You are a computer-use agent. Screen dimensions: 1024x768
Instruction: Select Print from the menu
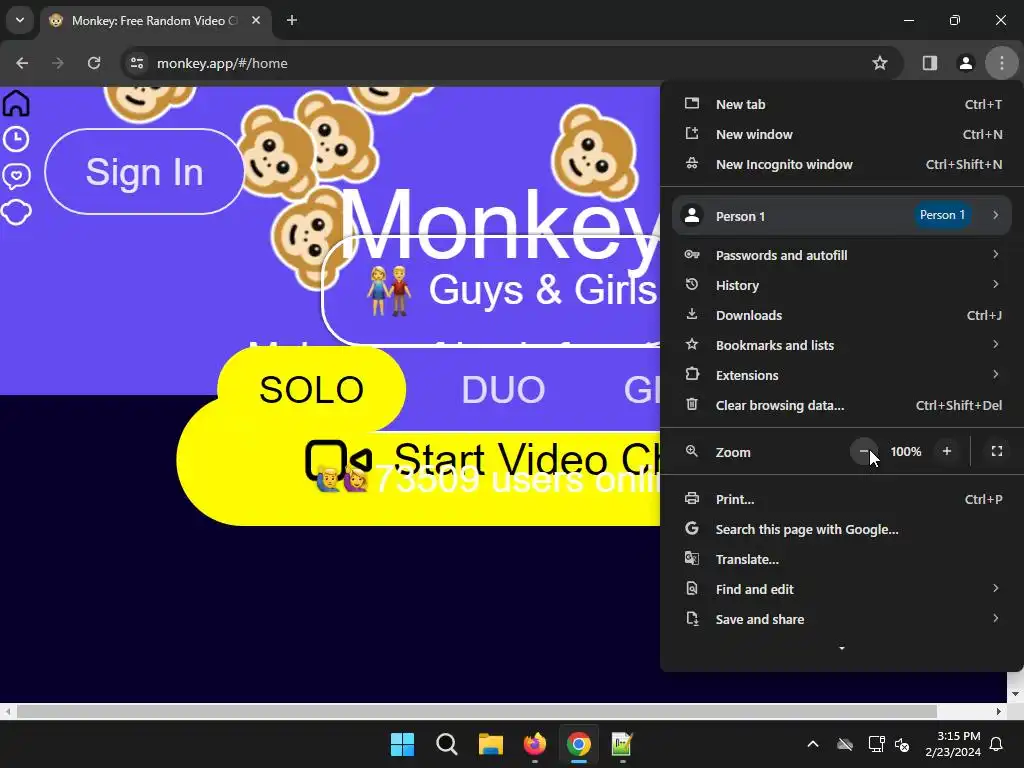pos(842,500)
